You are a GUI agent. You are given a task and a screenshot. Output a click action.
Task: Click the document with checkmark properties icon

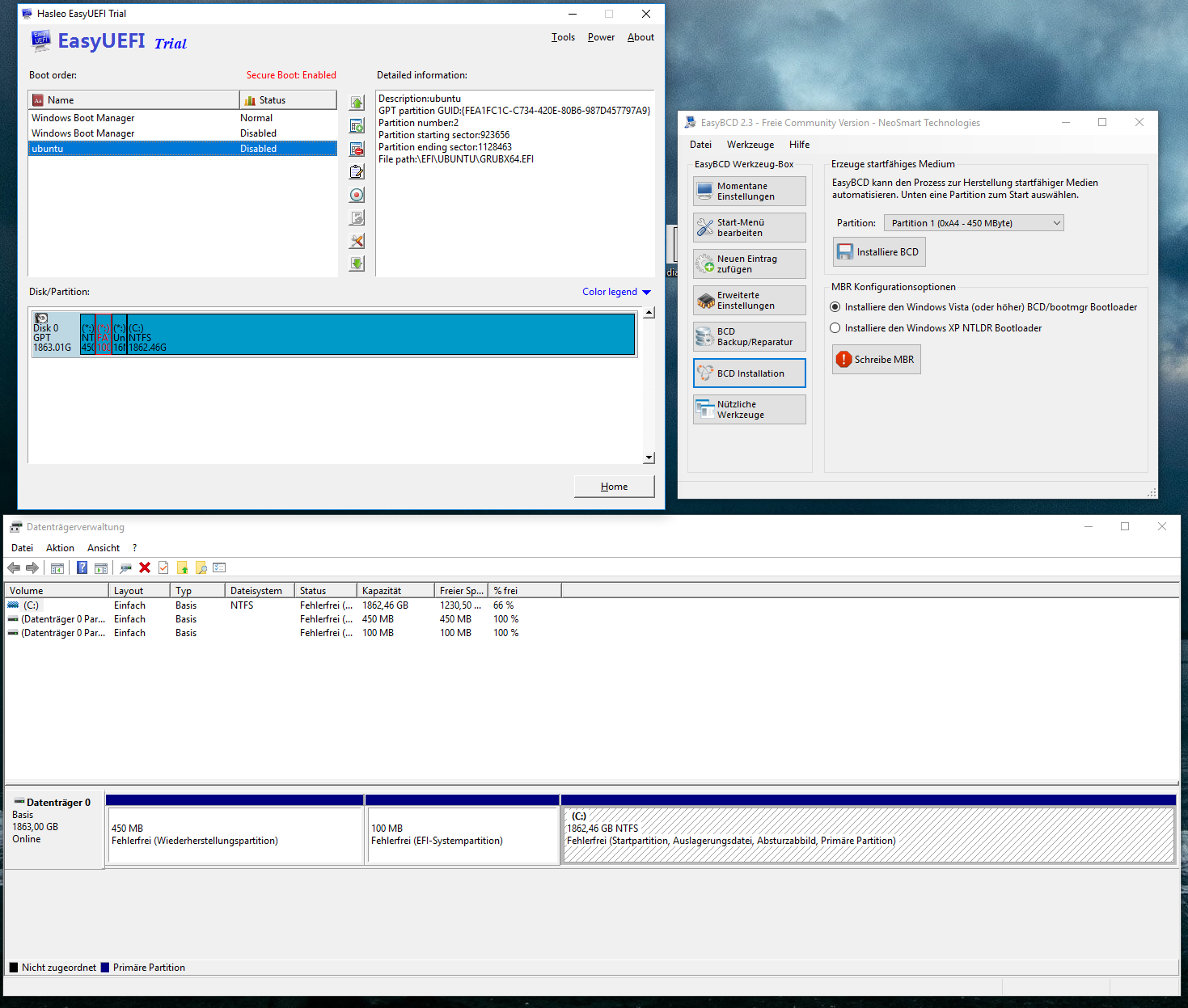pos(163,567)
